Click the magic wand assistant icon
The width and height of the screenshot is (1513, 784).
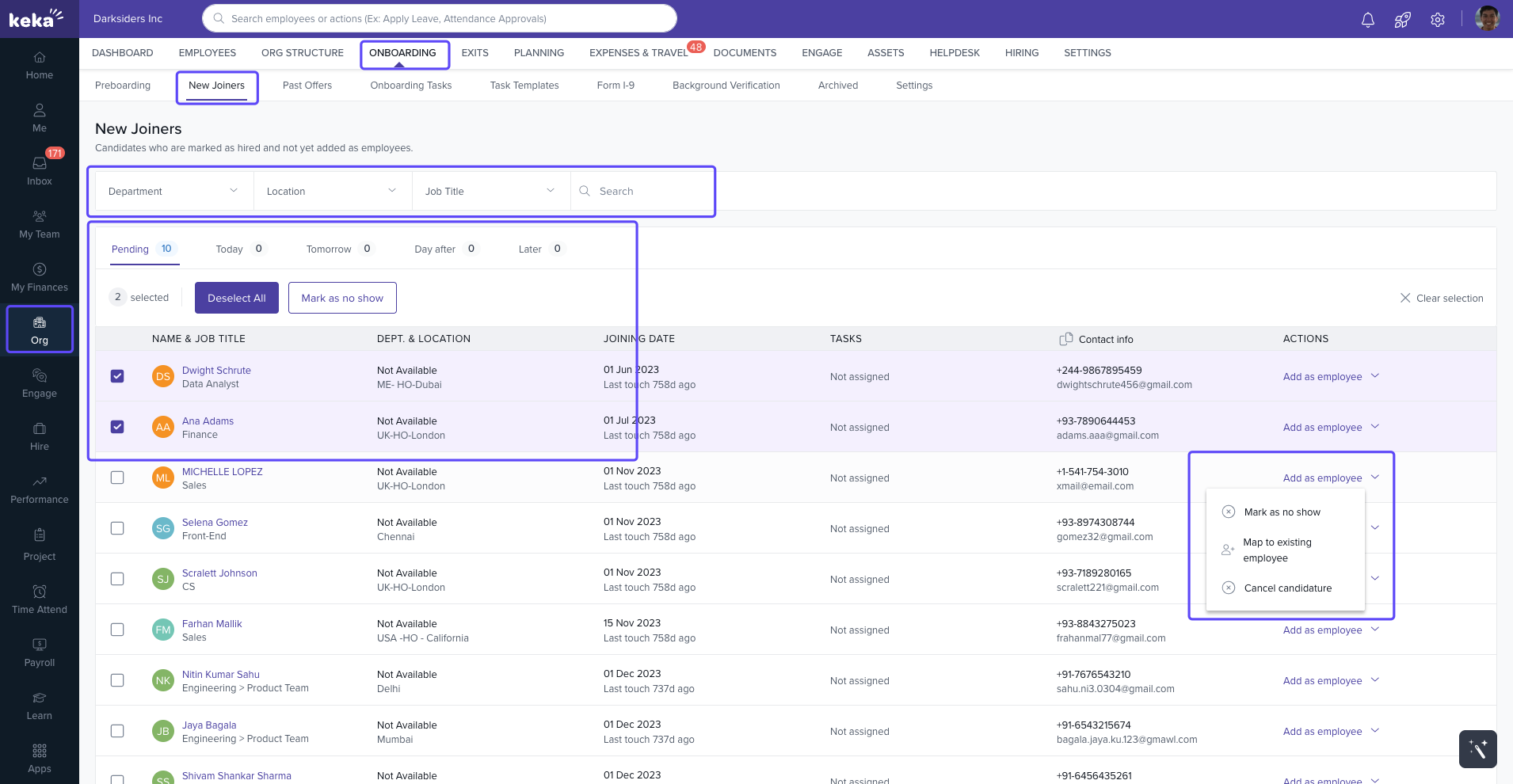[x=1477, y=748]
